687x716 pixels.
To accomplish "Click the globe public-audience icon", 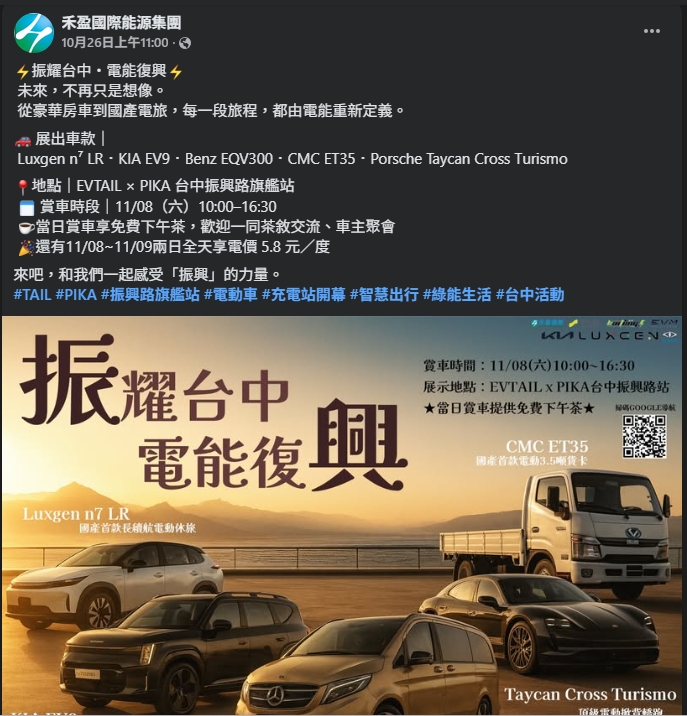I will coord(185,43).
